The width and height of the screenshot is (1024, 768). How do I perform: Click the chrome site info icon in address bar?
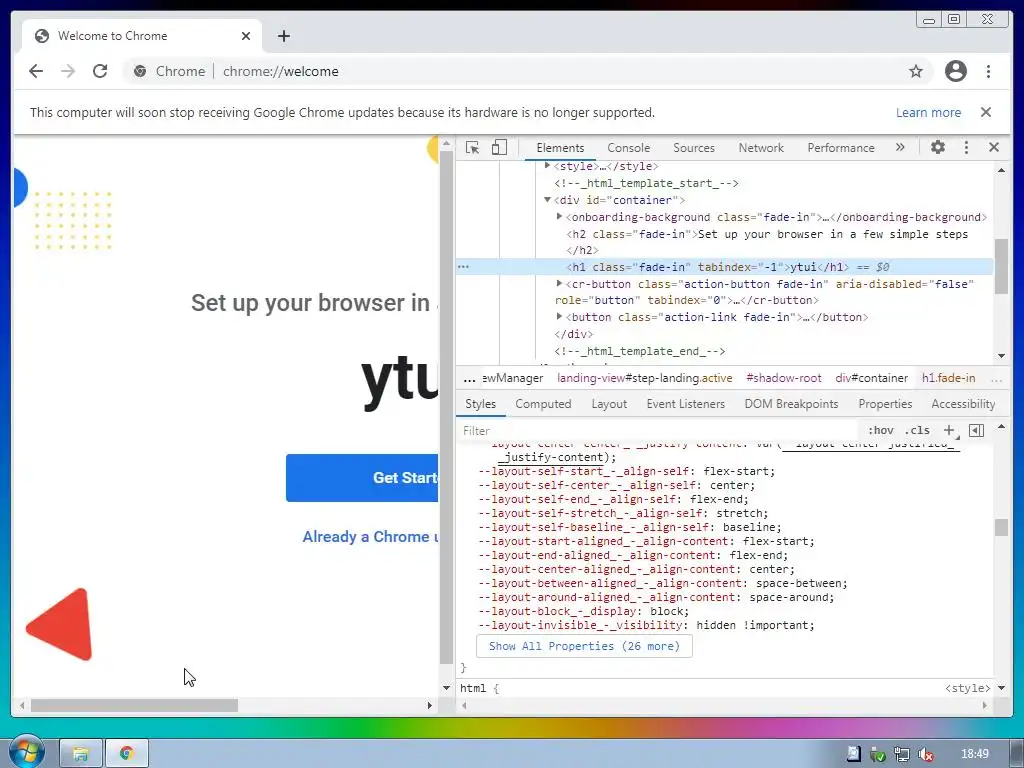pyautogui.click(x=140, y=71)
